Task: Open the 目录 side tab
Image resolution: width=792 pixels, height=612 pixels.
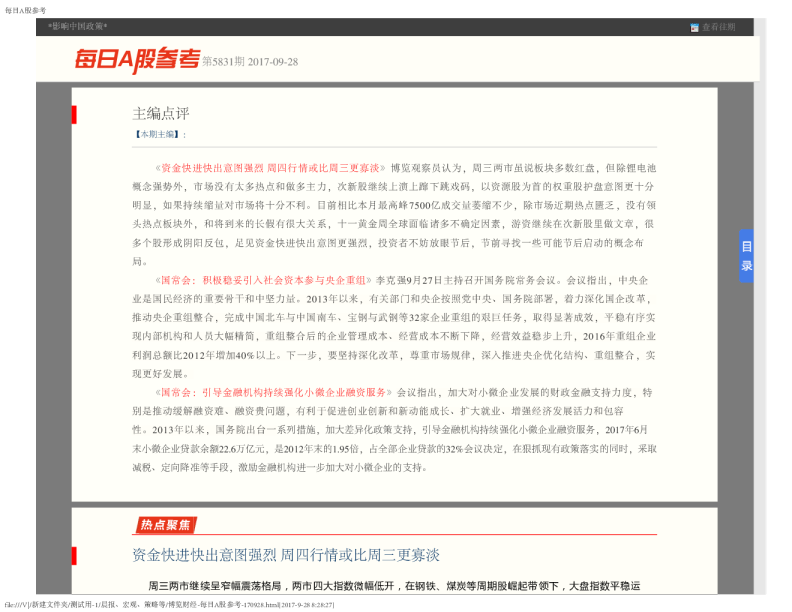Action: [746, 256]
